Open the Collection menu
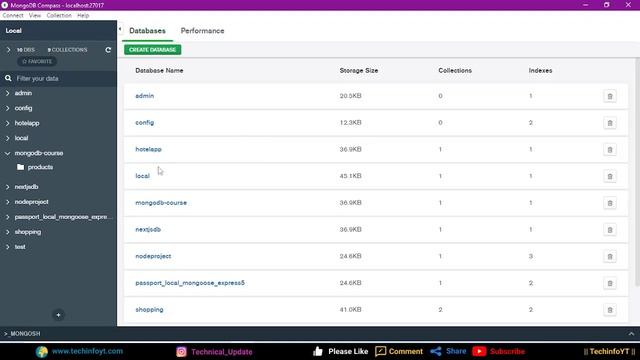Viewport: 640px width, 360px height. 59,16
